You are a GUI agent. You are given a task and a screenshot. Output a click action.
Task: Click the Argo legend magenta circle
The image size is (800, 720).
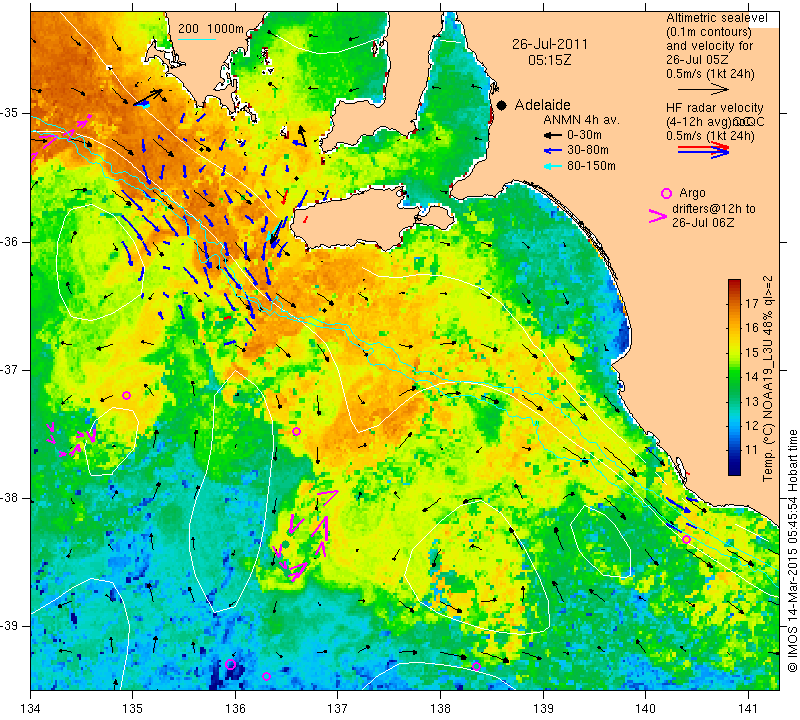[x=666, y=193]
